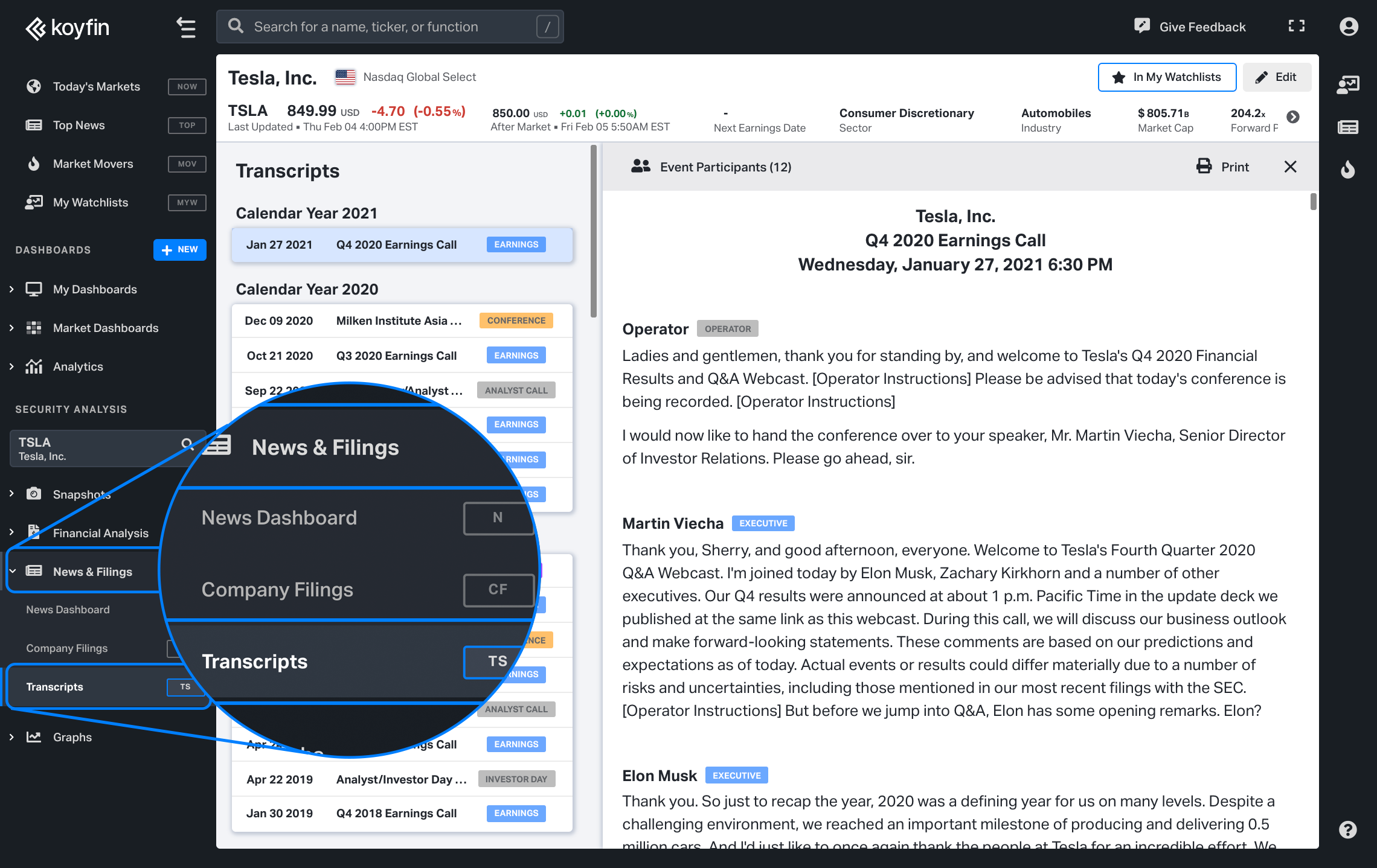
Task: Click the US flag icon
Action: click(345, 77)
